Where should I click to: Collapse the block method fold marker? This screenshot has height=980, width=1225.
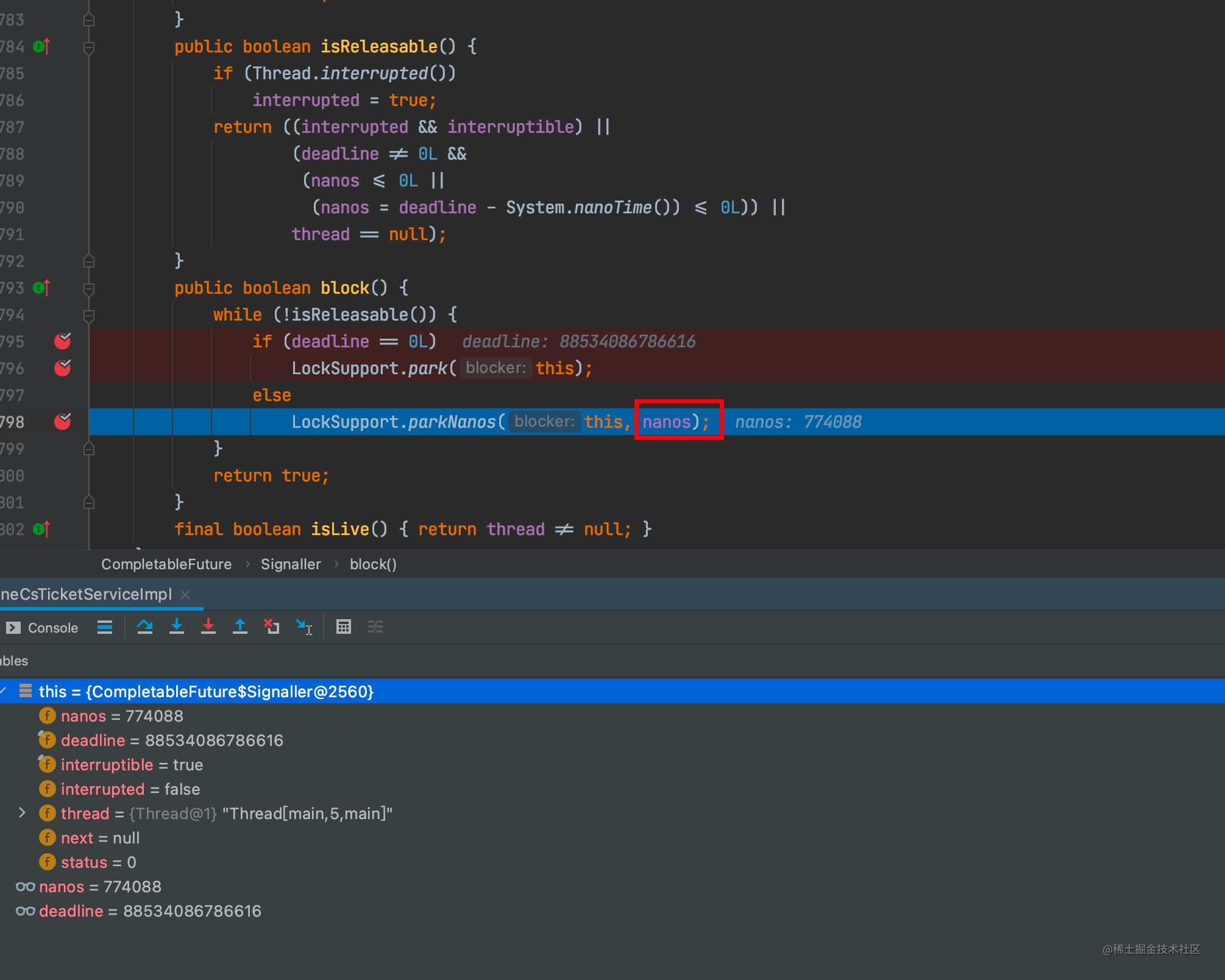89,288
